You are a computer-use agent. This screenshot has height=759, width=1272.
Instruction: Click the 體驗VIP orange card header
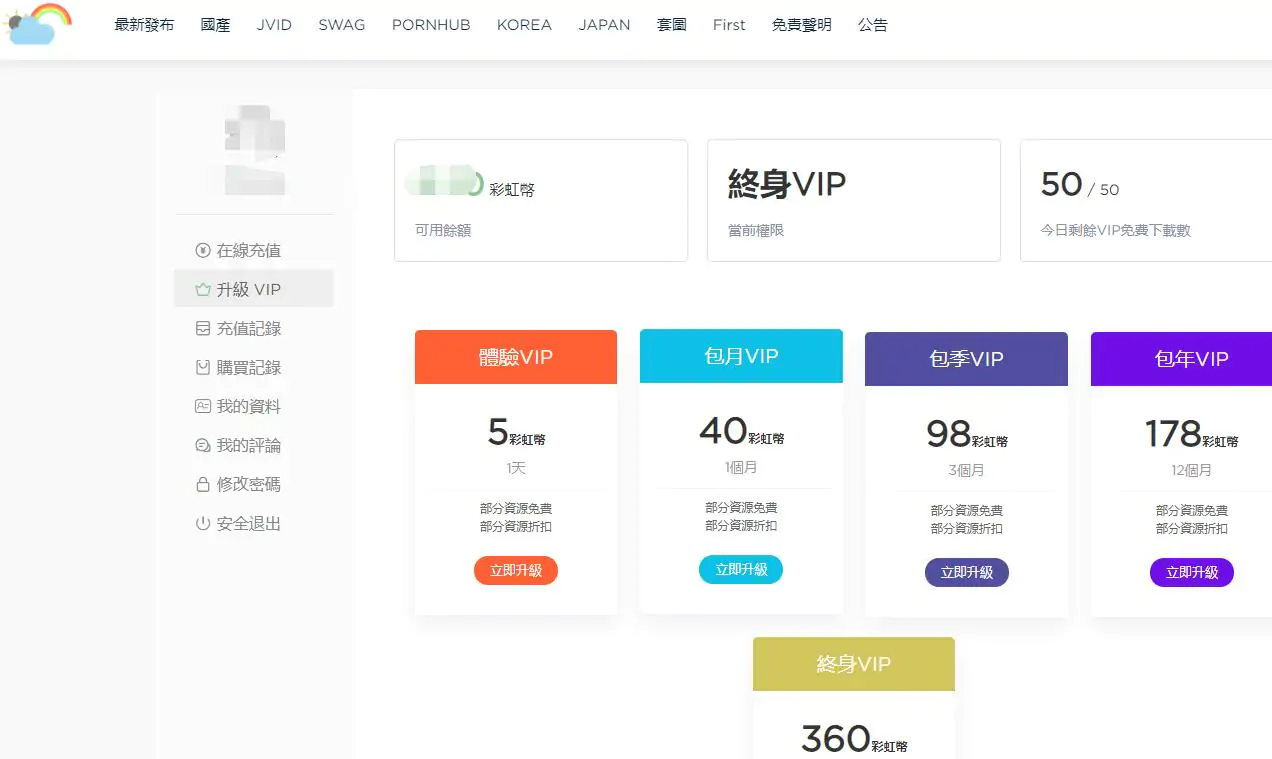(x=516, y=357)
